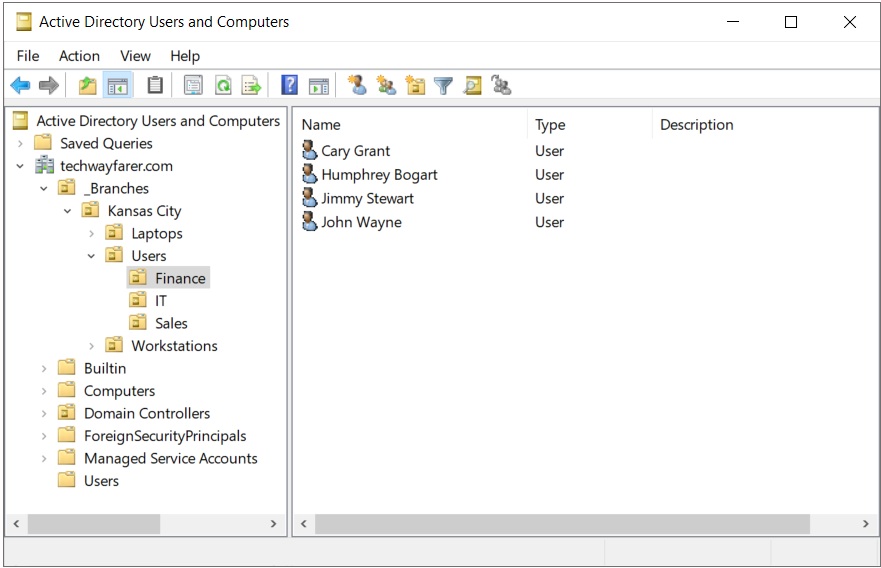881x568 pixels.
Task: Click the Back arrow in toolbar
Action: click(x=20, y=86)
